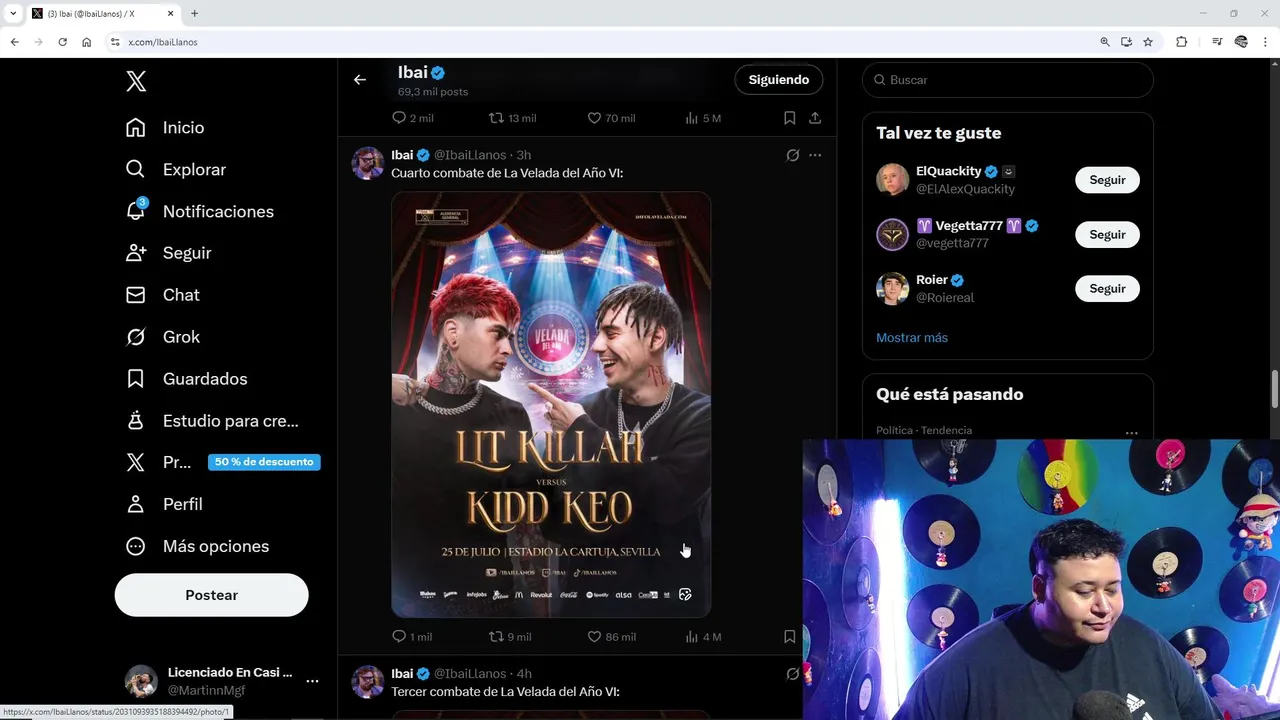Bookmark this page with star icon

pyautogui.click(x=1148, y=42)
